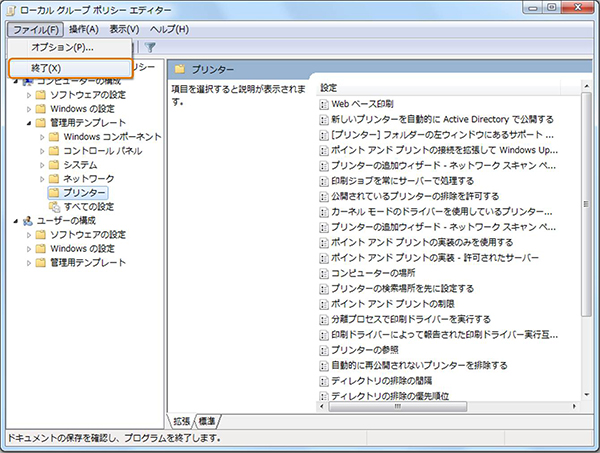Select オプション(P)... in the File menu
600x453 pixels.
point(62,47)
